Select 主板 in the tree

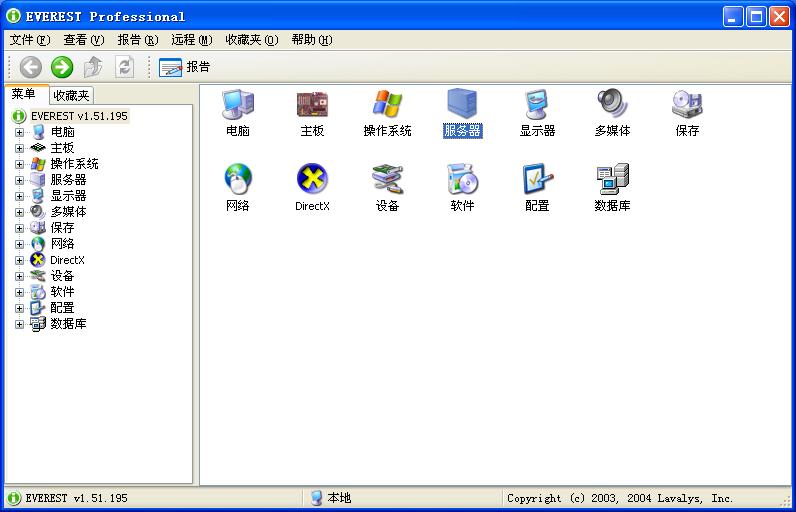coord(62,148)
